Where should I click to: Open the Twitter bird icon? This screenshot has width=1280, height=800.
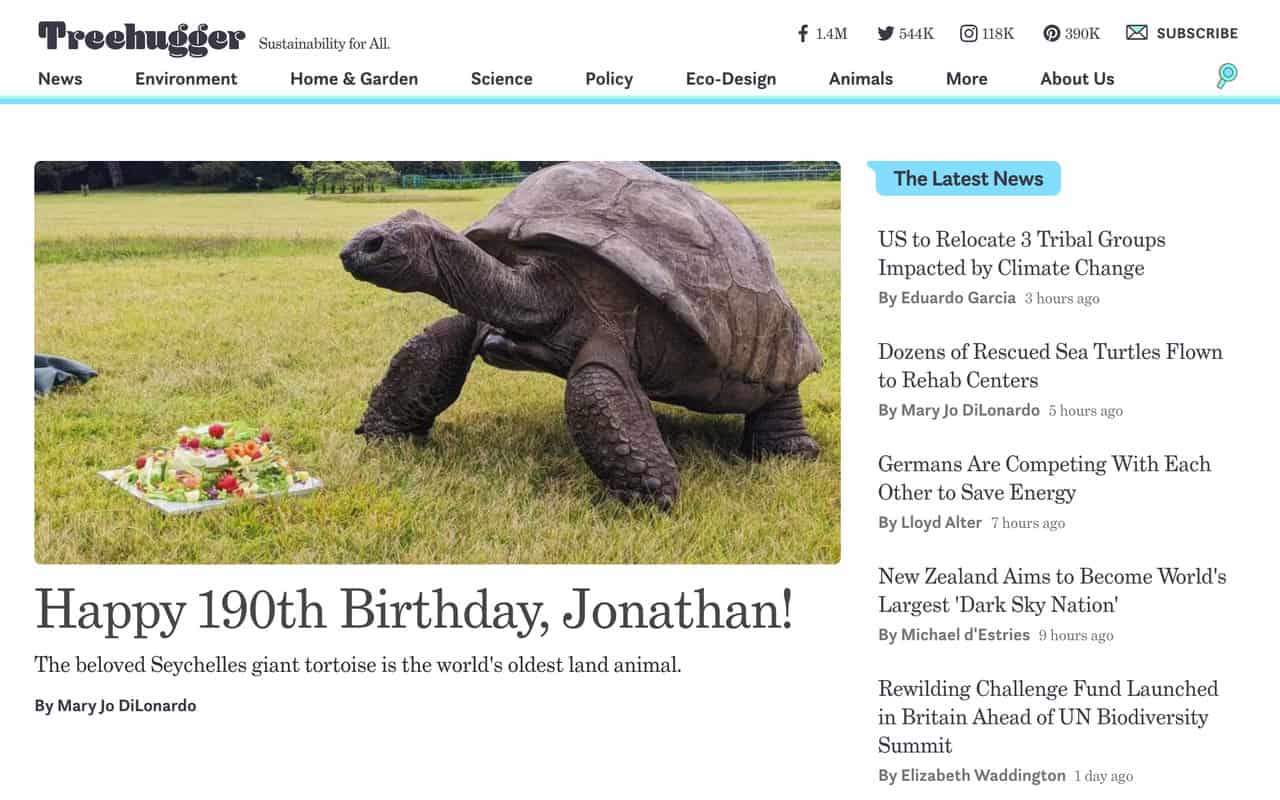point(885,33)
